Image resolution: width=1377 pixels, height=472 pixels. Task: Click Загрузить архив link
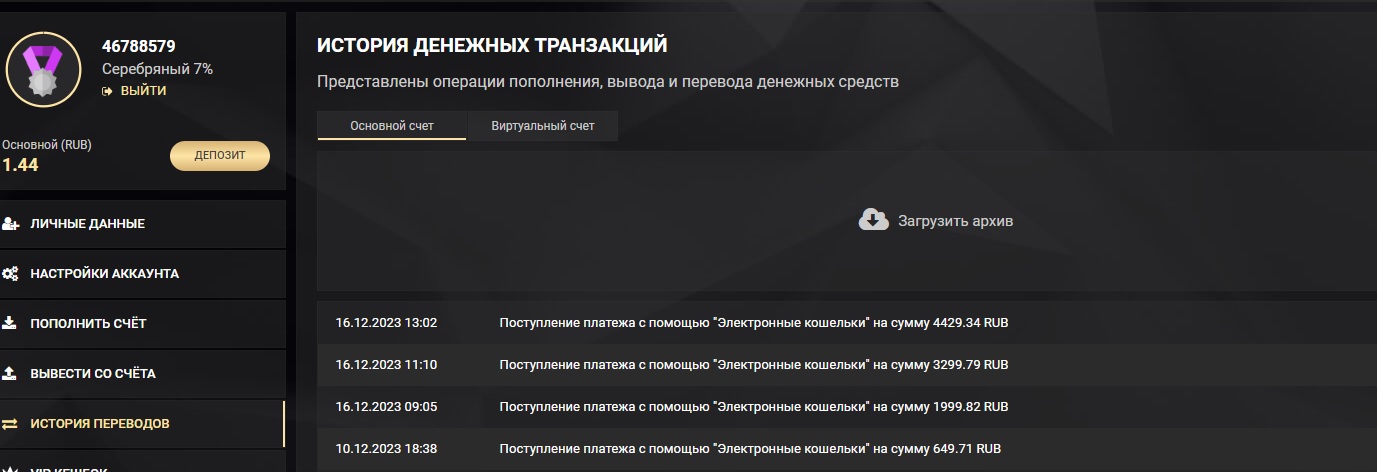click(x=955, y=221)
